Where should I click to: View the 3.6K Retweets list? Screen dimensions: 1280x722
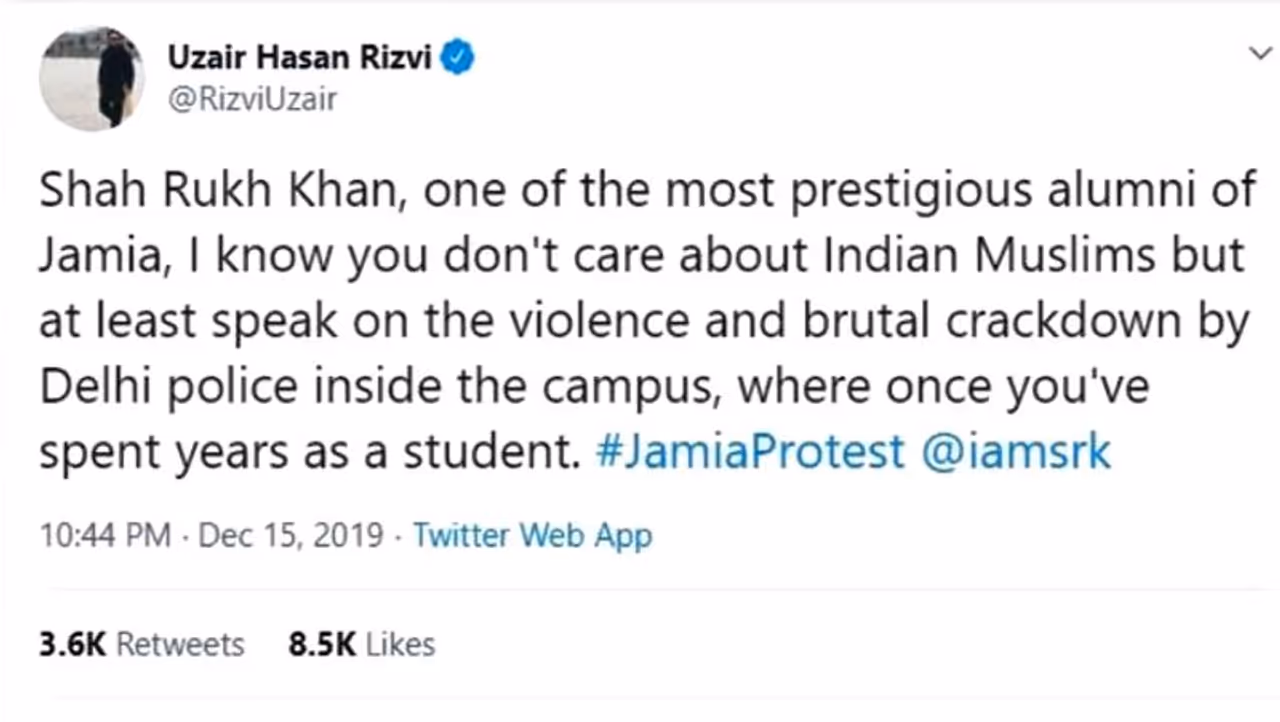[141, 644]
